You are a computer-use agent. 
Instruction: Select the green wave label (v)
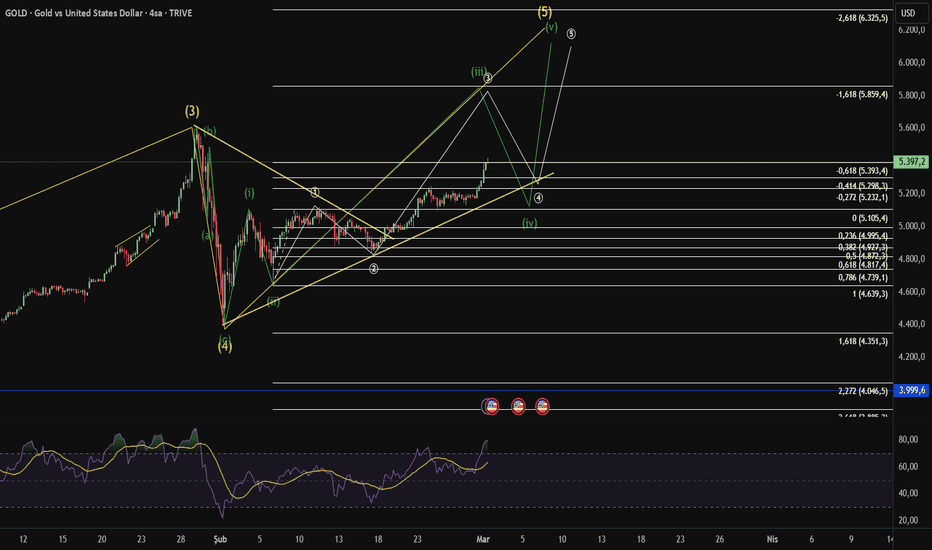[552, 27]
